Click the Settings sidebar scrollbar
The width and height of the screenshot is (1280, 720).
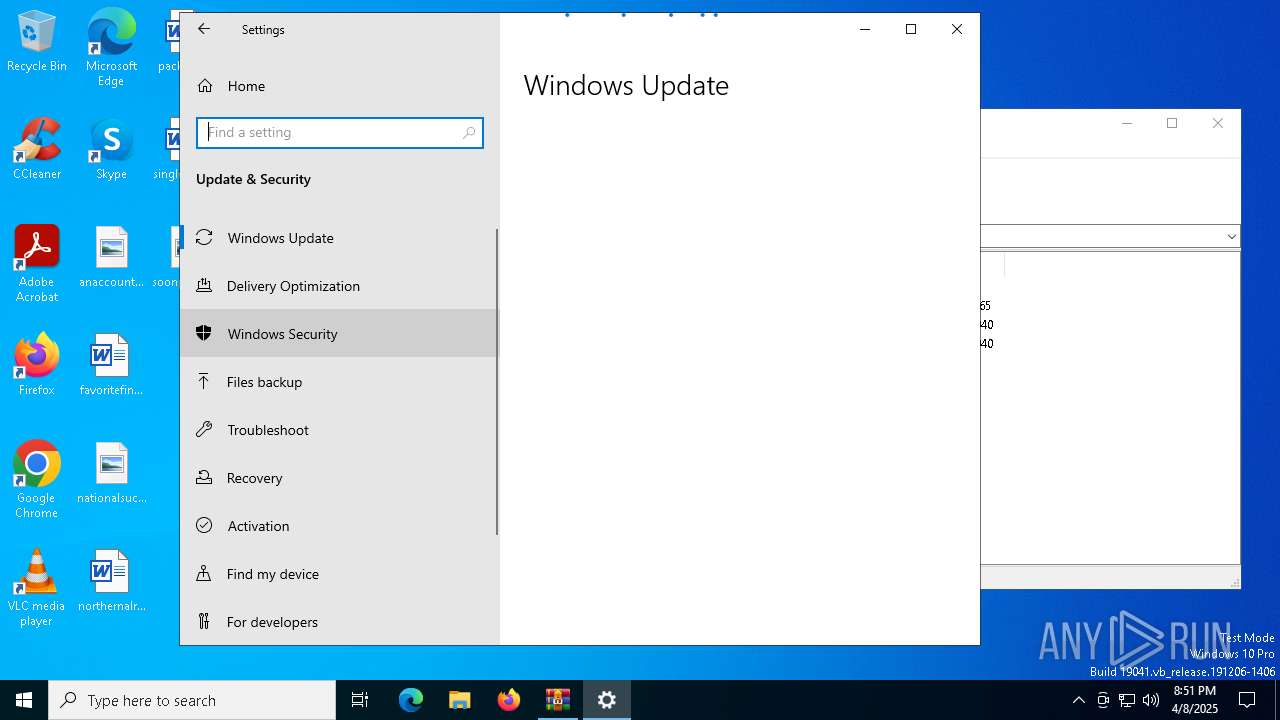click(497, 382)
